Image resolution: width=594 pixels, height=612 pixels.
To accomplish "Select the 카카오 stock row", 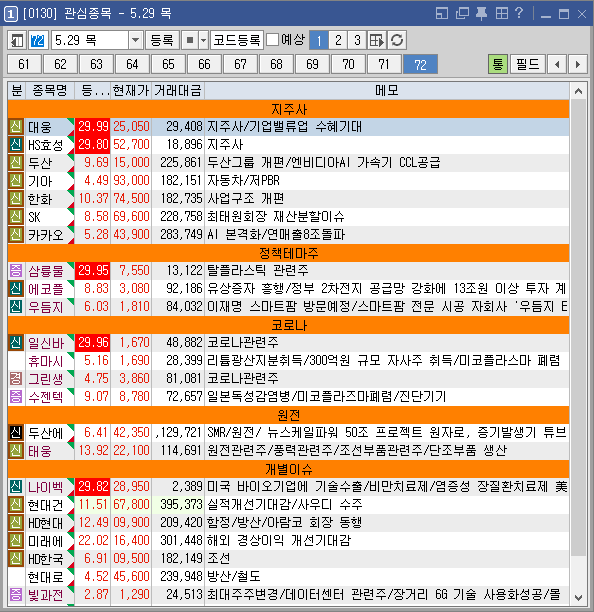I will 288,235.
